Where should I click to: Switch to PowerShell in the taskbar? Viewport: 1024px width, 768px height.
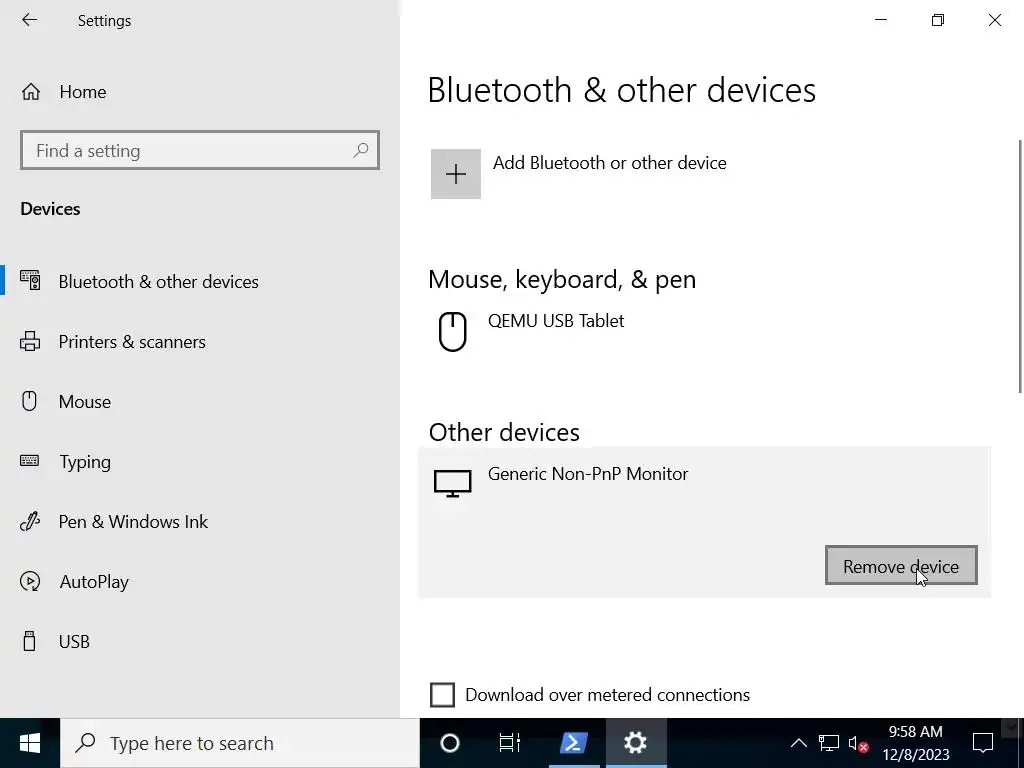pos(573,743)
